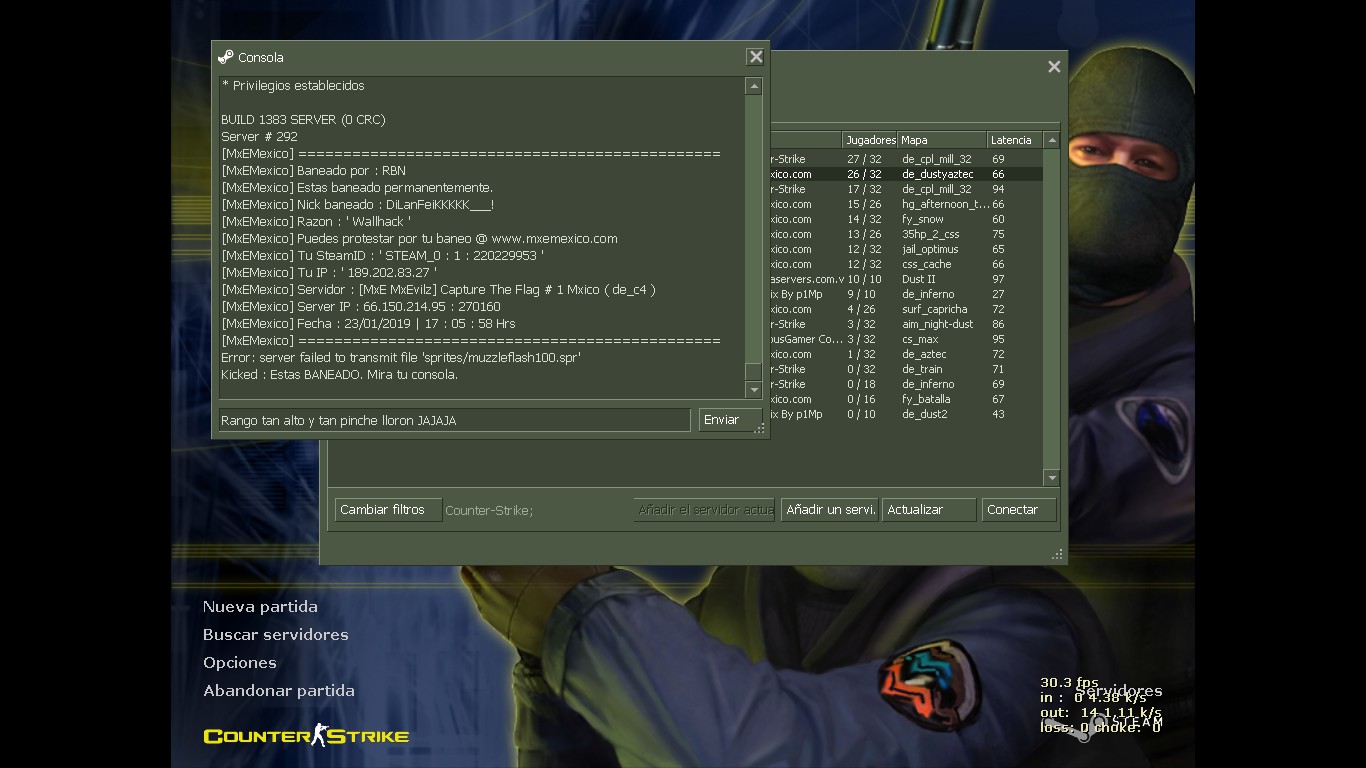Select the fy_snow server row
This screenshot has height=768, width=1366.
point(906,219)
